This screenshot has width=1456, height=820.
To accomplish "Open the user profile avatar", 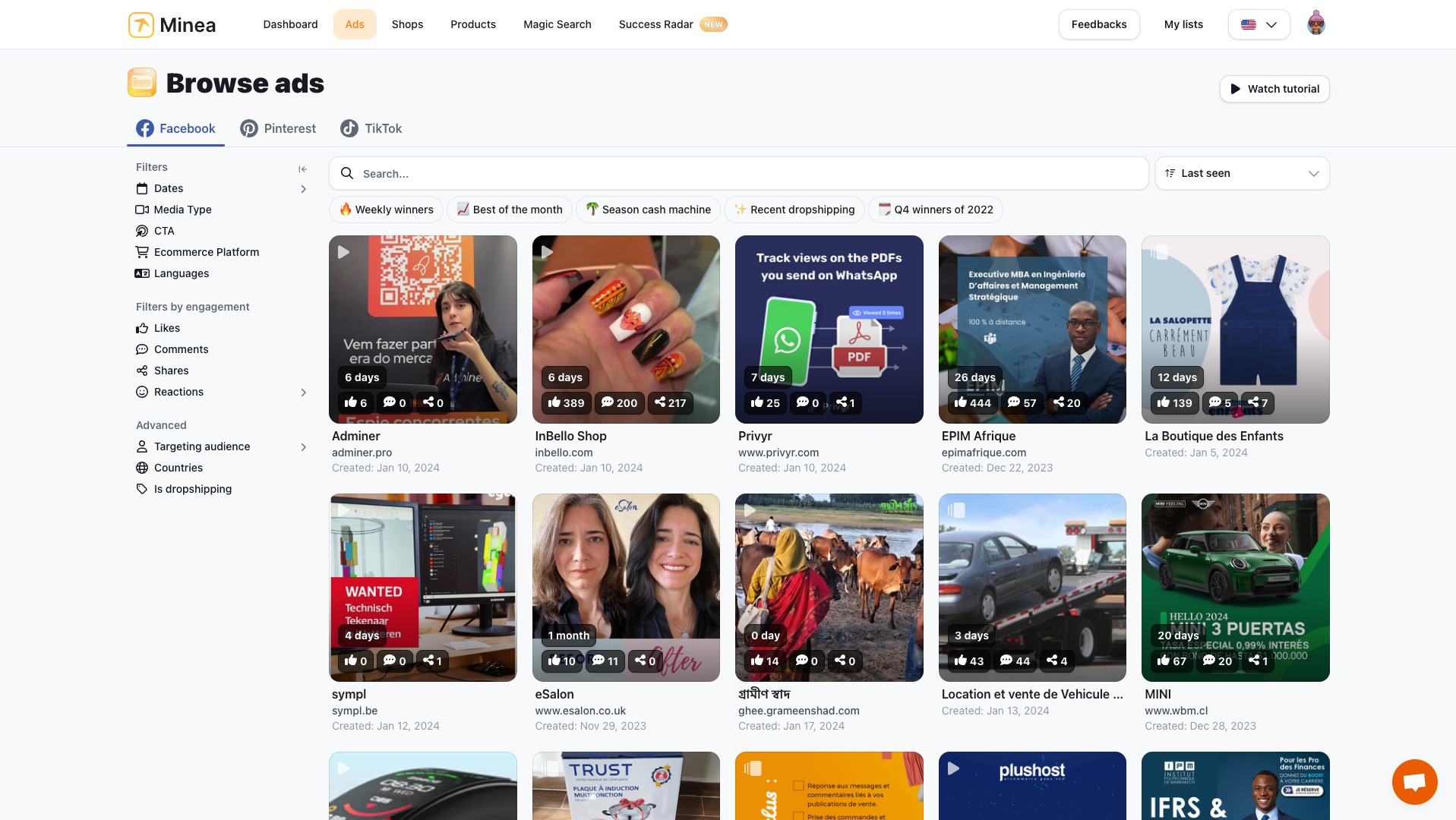I will click(x=1315, y=24).
